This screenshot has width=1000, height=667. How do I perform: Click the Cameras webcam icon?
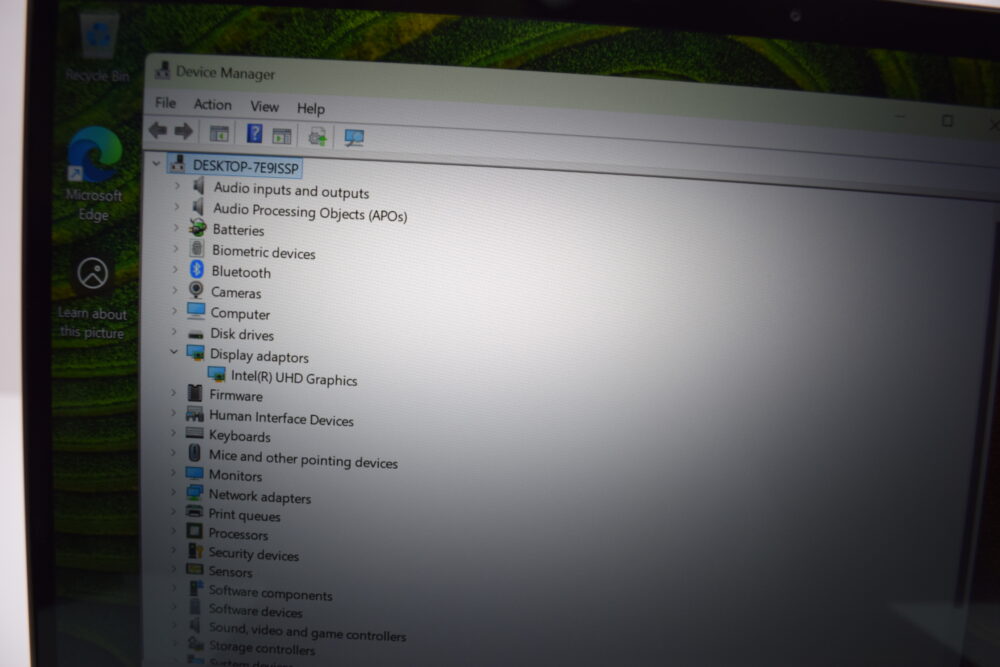pos(196,290)
